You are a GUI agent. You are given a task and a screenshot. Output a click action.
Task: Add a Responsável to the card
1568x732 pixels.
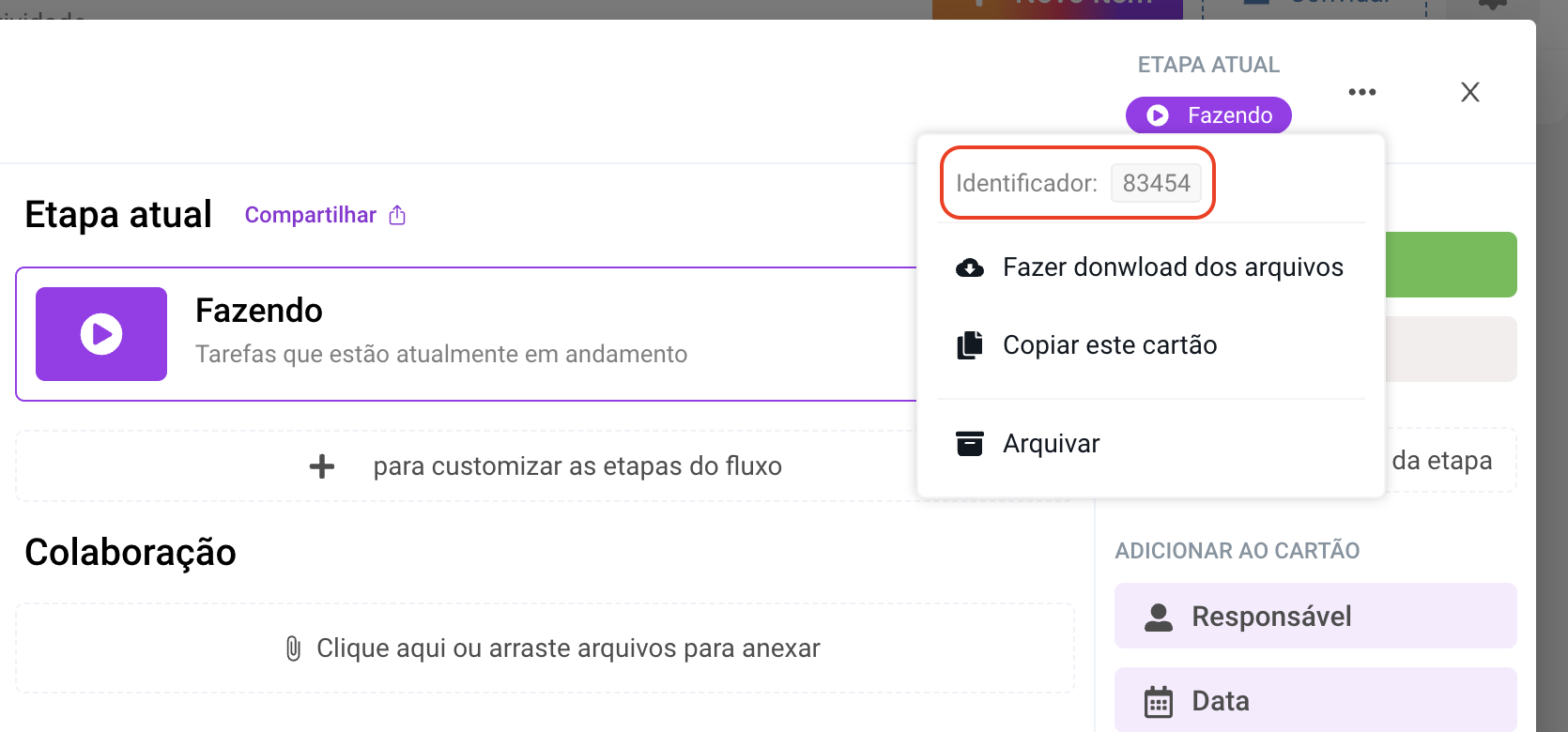[1314, 617]
